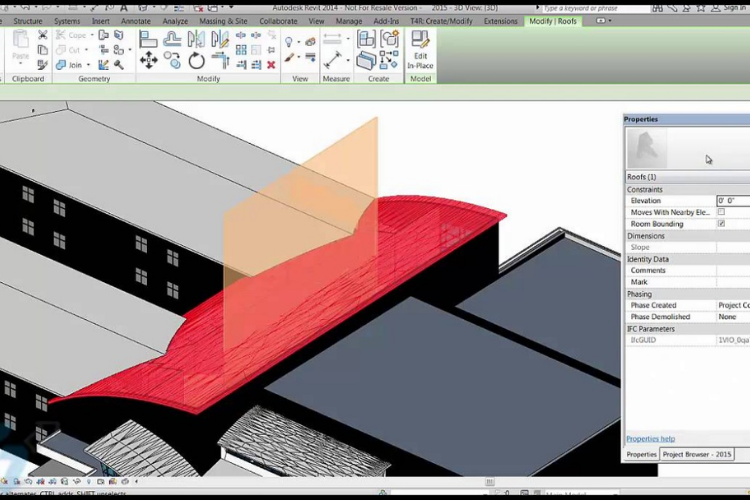Image resolution: width=750 pixels, height=500 pixels.
Task: Toggle Moves With Nearby Elements checkbox
Action: tap(721, 212)
